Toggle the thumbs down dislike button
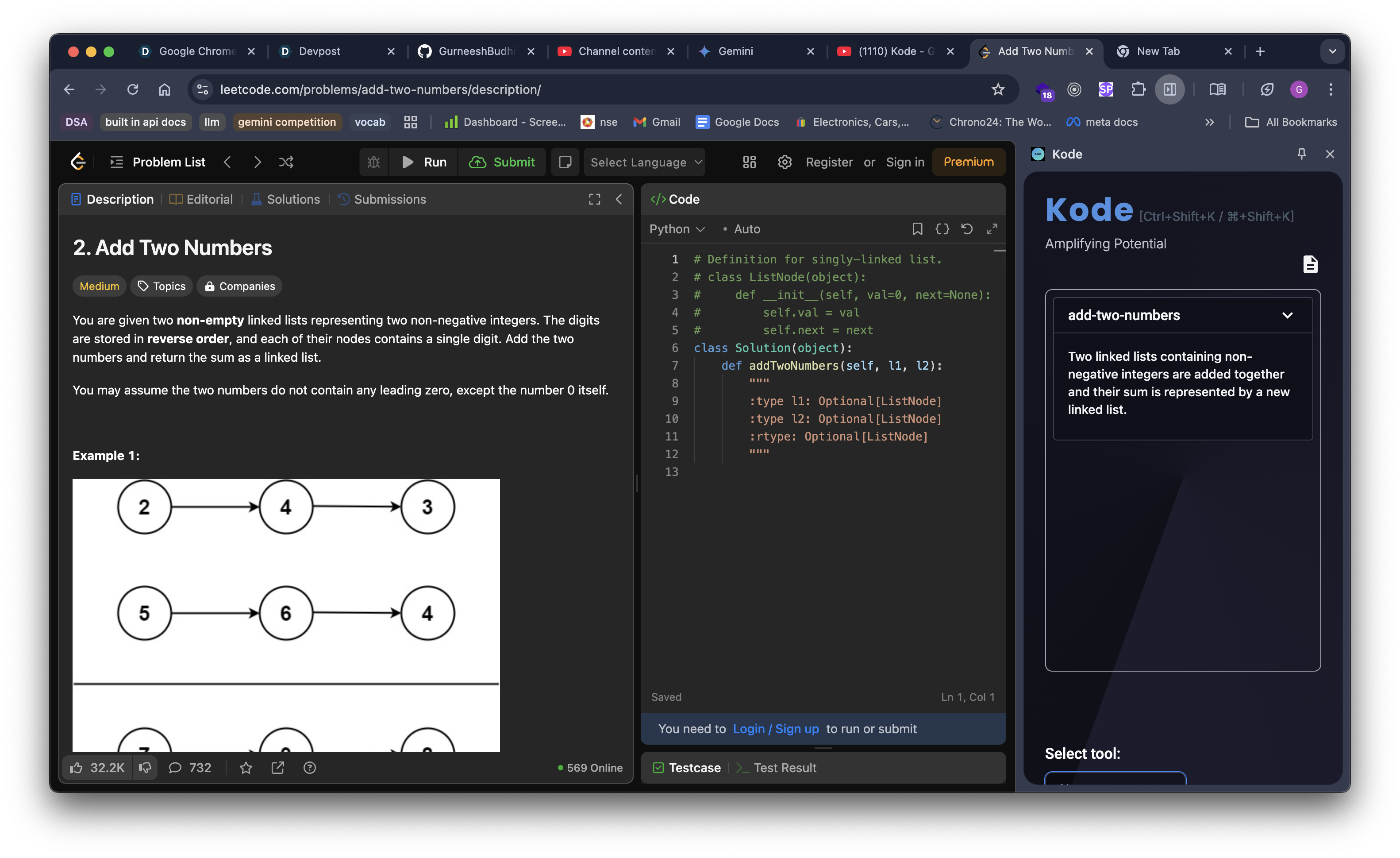 145,768
